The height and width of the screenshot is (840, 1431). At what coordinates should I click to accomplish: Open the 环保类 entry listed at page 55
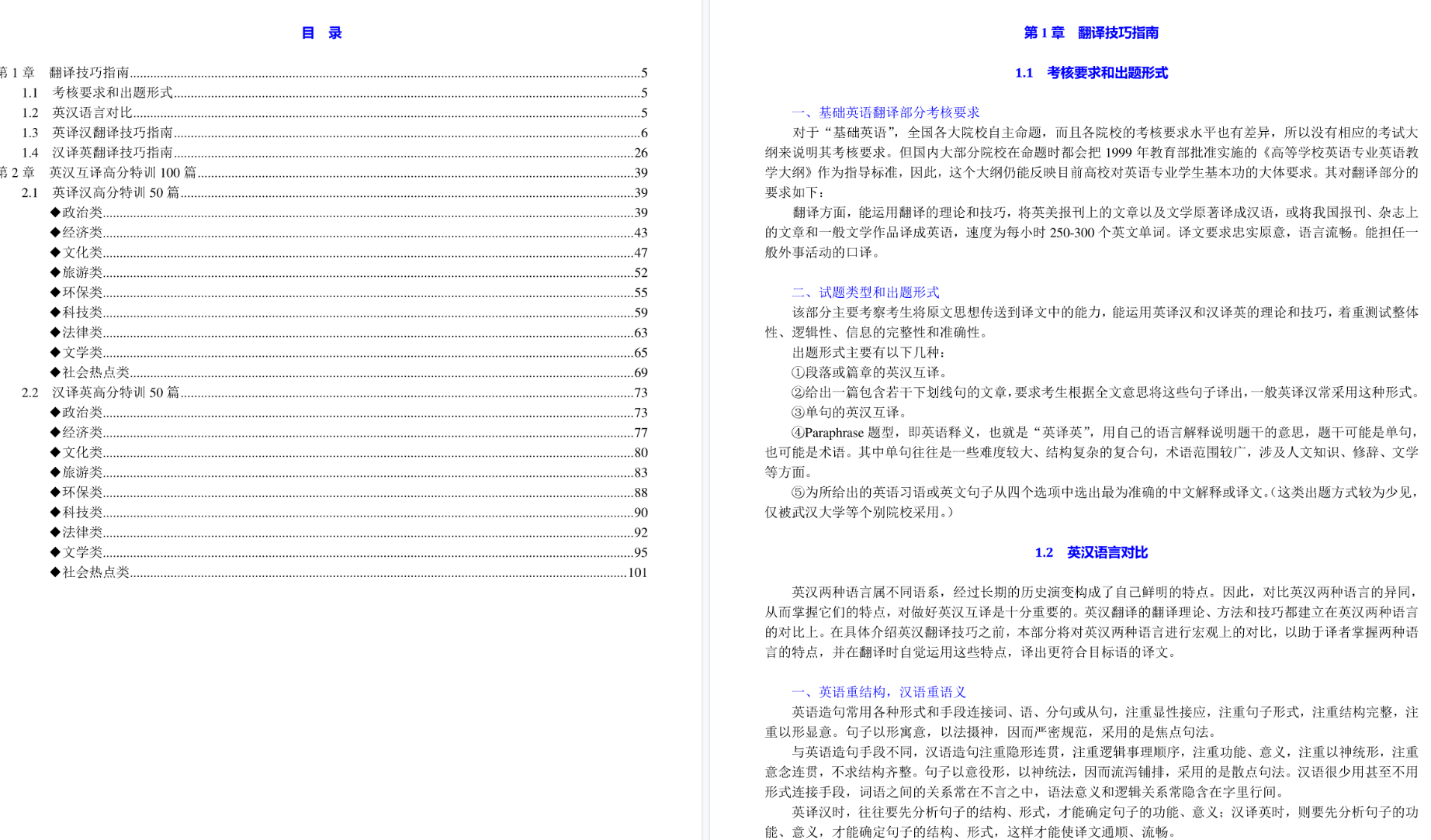(x=81, y=293)
